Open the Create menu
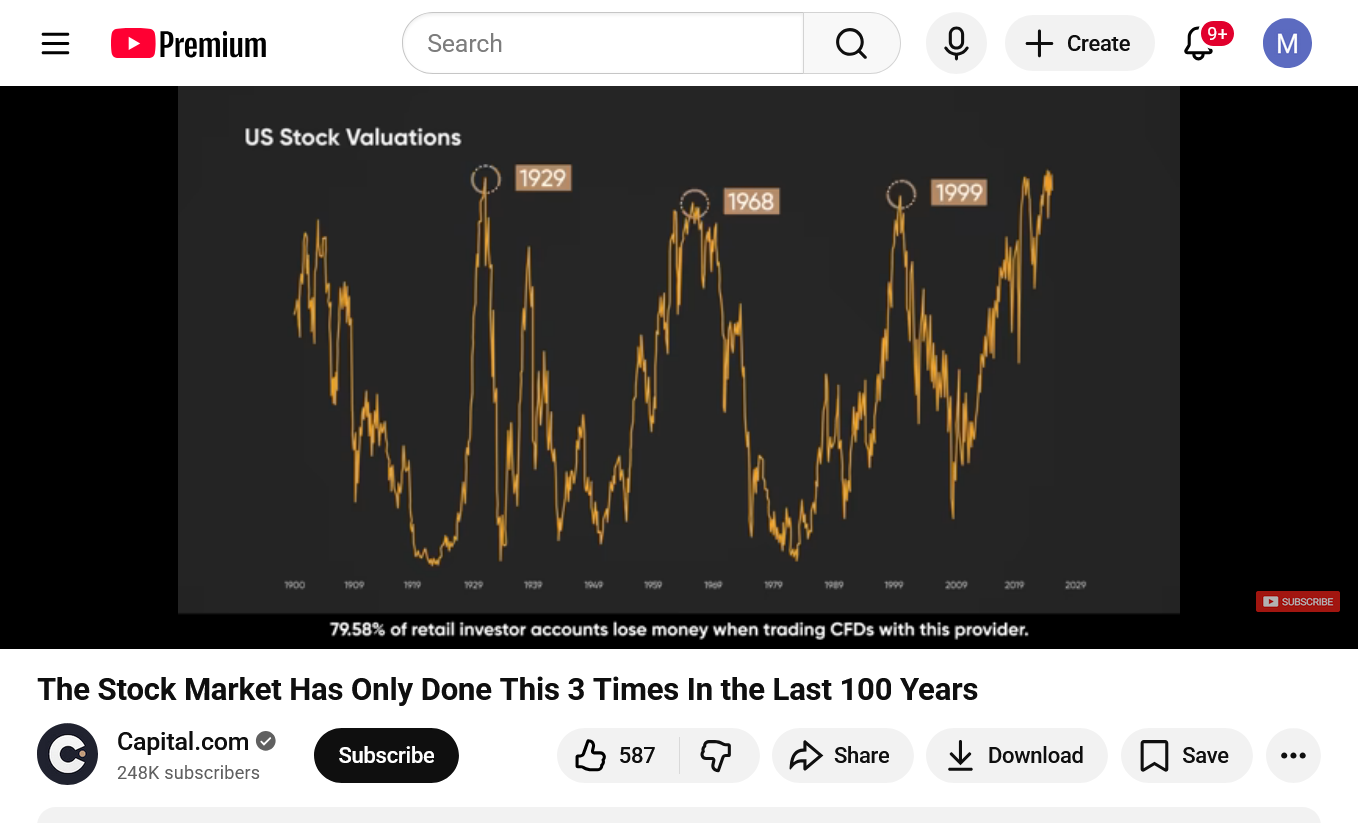The image size is (1358, 823). click(1079, 44)
